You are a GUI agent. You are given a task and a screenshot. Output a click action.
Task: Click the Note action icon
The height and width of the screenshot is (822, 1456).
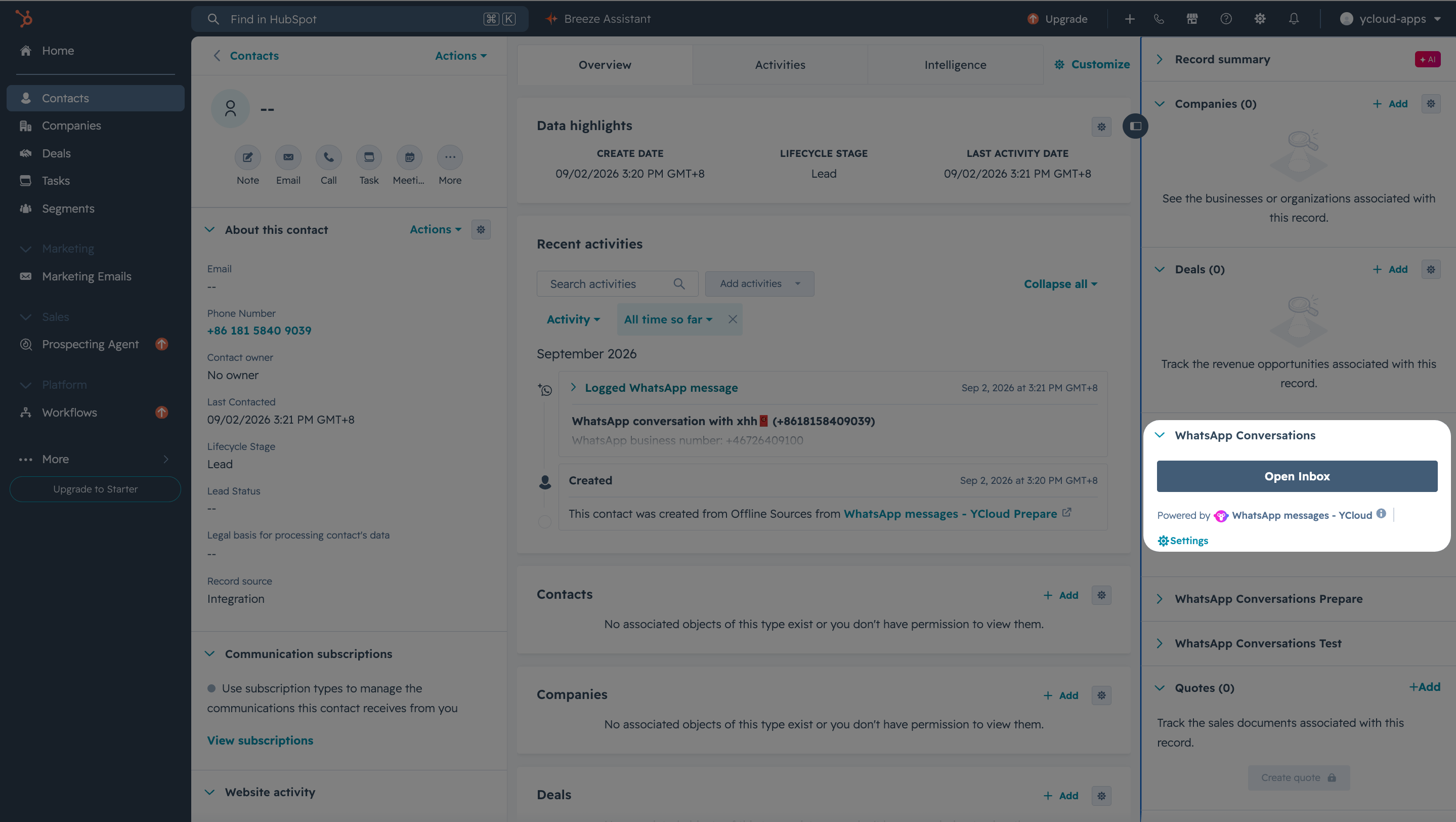pyautogui.click(x=247, y=157)
